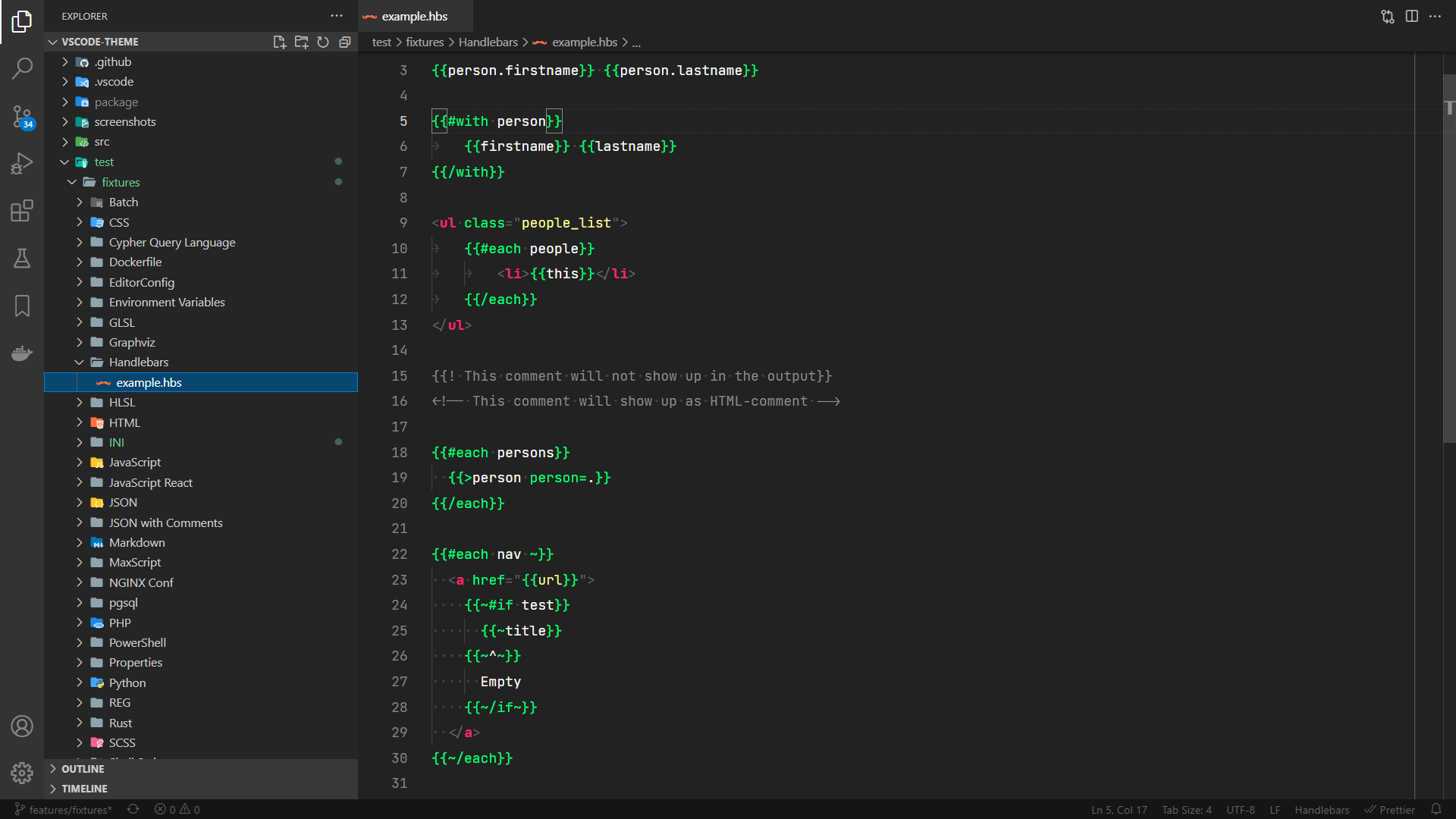Open Run and Debug view
Viewport: 1456px width, 819px height.
pos(22,163)
